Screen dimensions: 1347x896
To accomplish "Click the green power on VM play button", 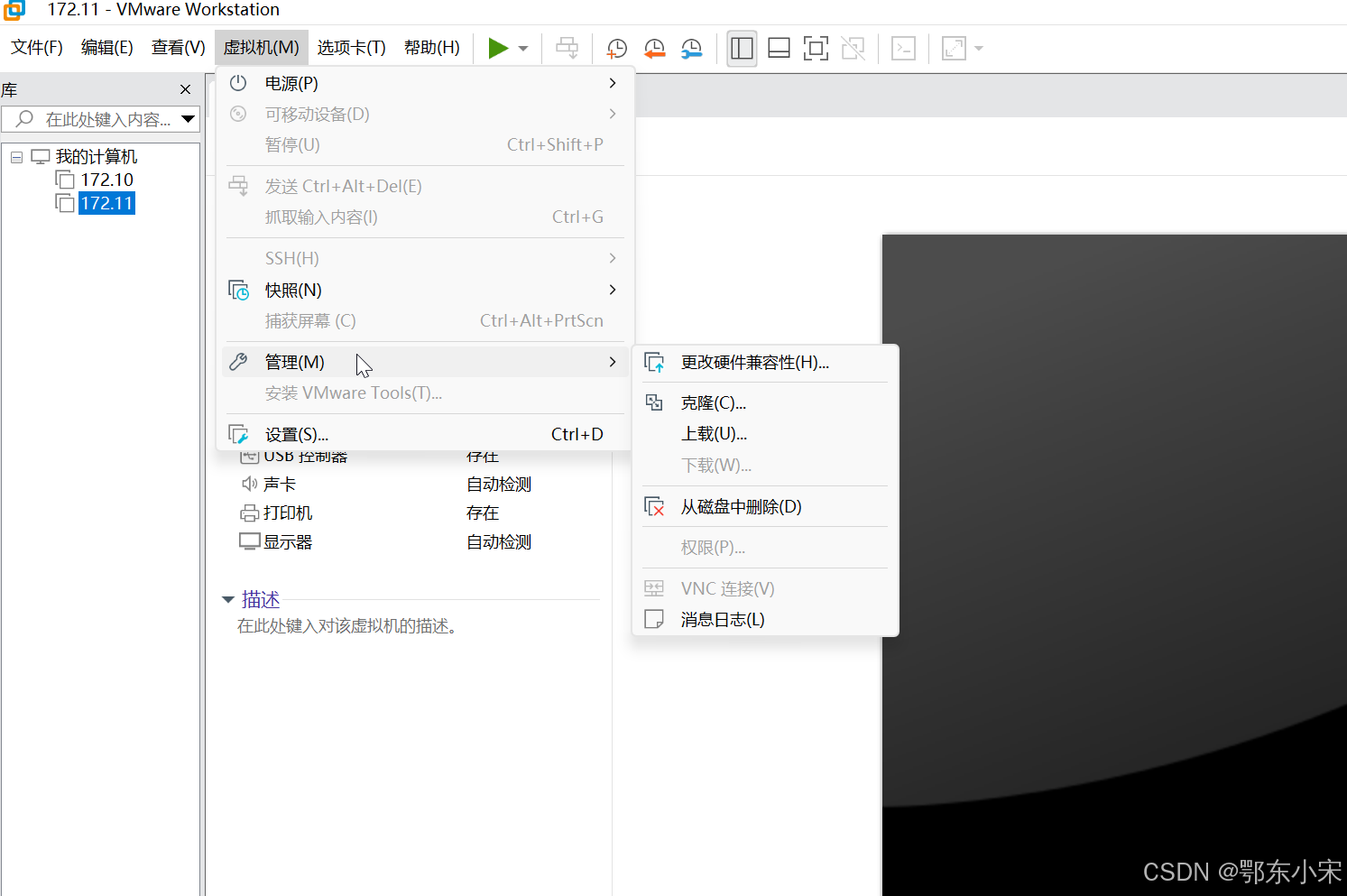I will pyautogui.click(x=498, y=48).
